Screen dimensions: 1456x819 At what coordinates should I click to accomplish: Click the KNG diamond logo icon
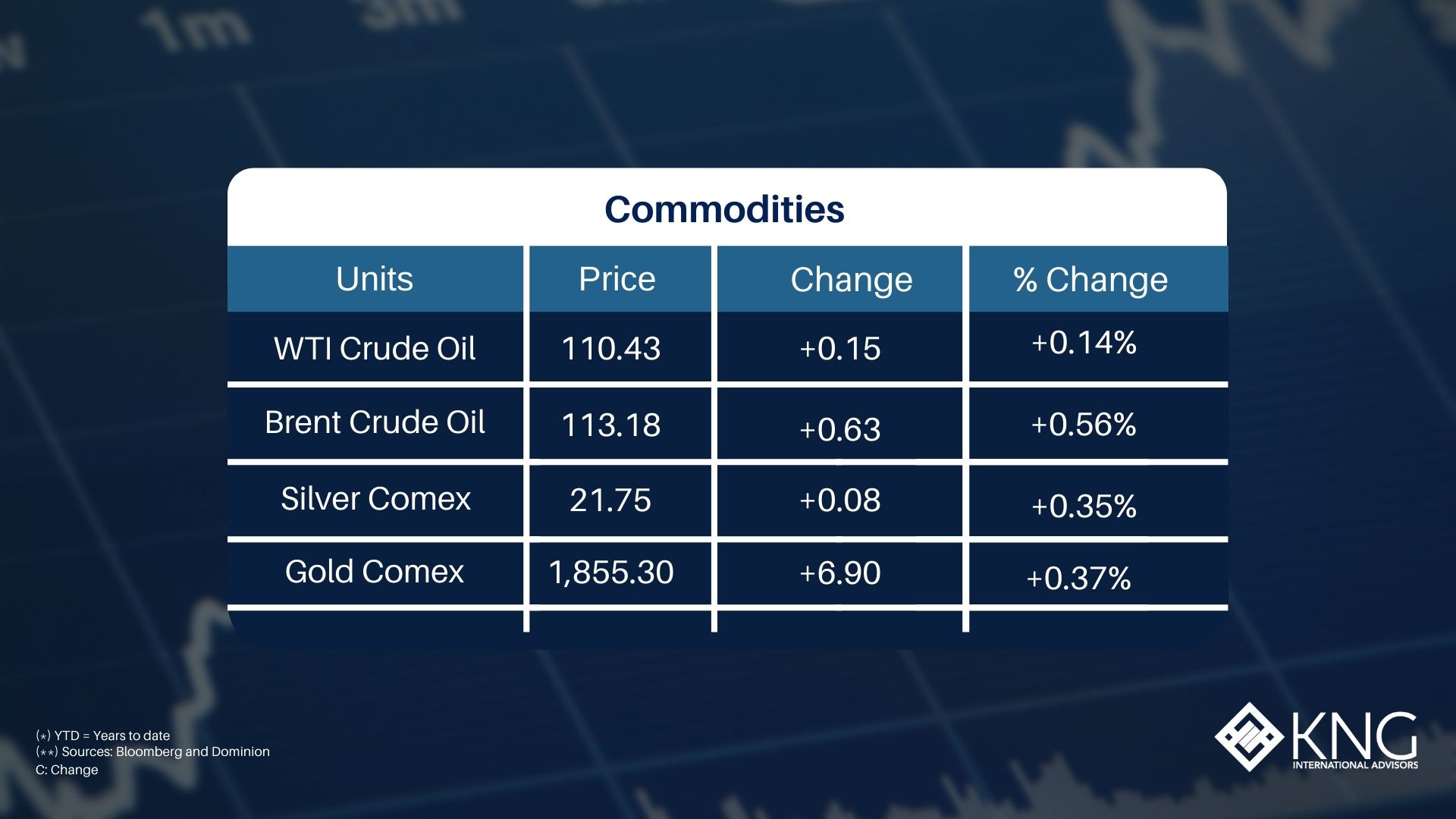1249,736
